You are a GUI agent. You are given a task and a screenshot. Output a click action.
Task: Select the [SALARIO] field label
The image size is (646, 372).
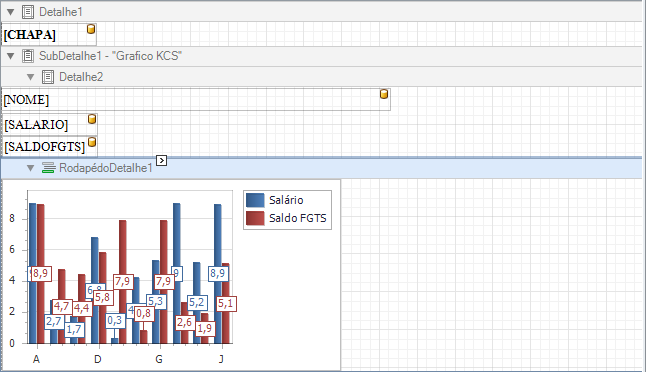pyautogui.click(x=36, y=125)
